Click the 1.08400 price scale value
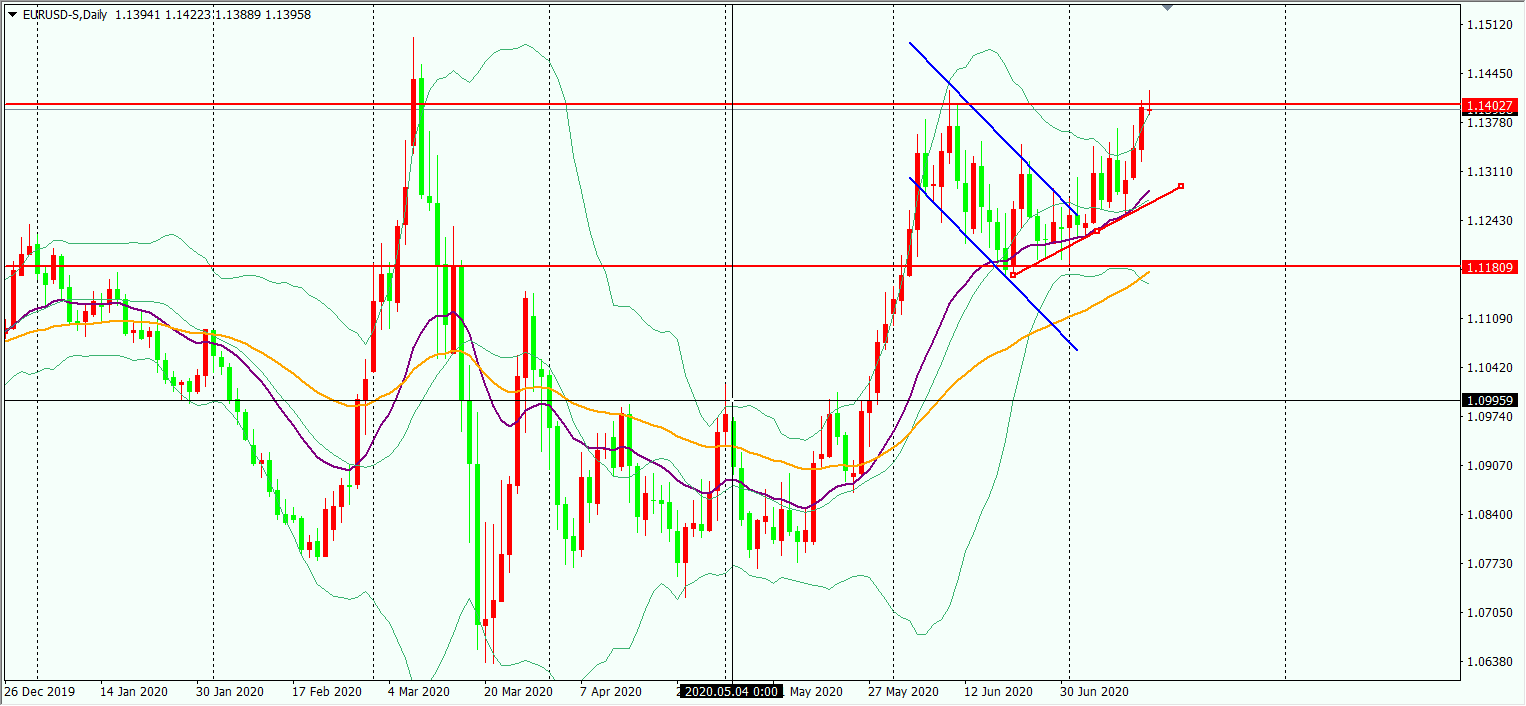 [x=1490, y=515]
